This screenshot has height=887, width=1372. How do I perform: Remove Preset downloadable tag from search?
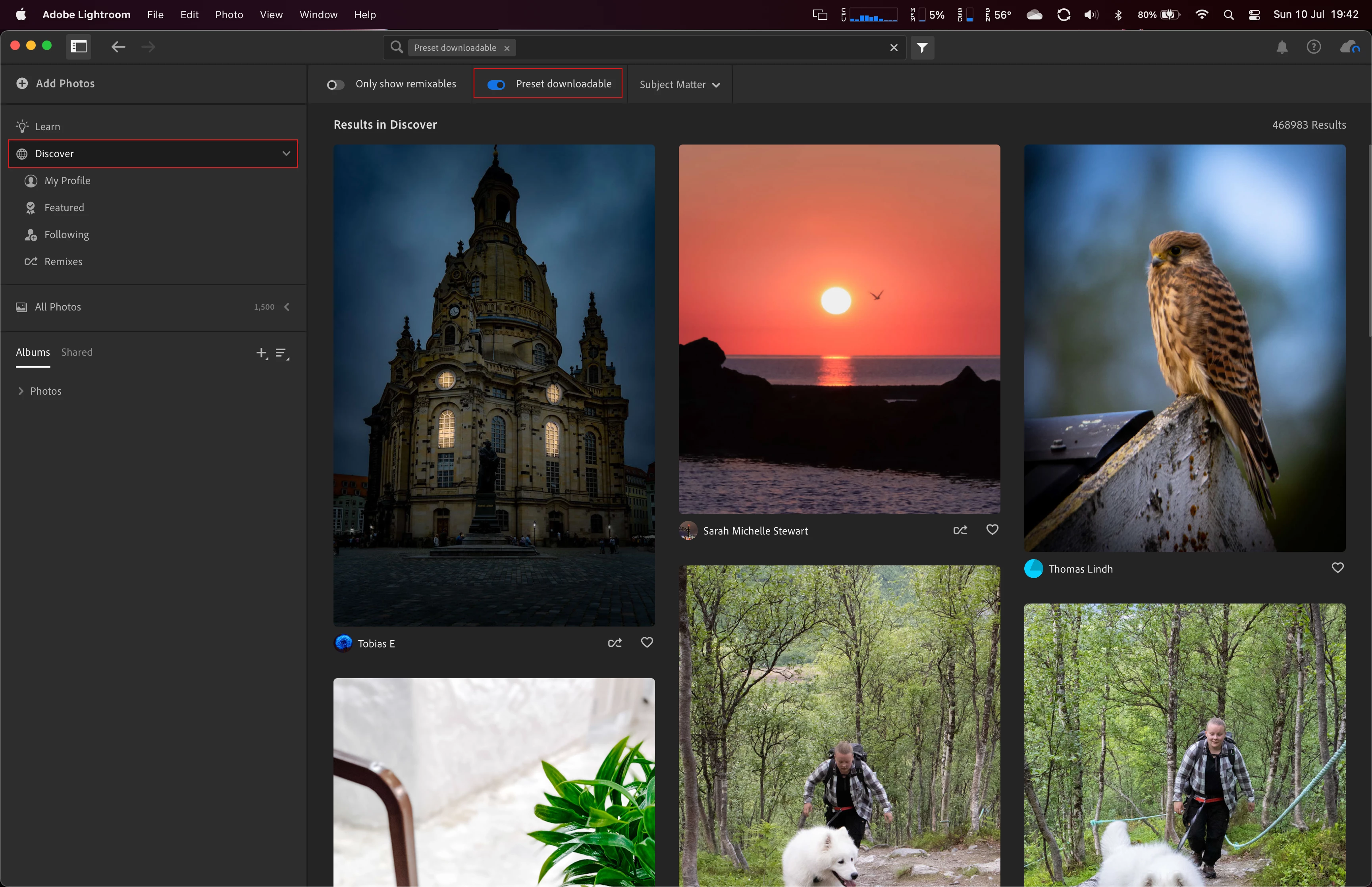pos(507,48)
